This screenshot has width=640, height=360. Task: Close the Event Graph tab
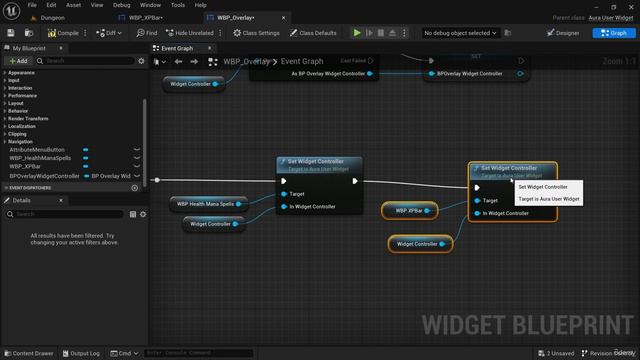tap(210, 48)
